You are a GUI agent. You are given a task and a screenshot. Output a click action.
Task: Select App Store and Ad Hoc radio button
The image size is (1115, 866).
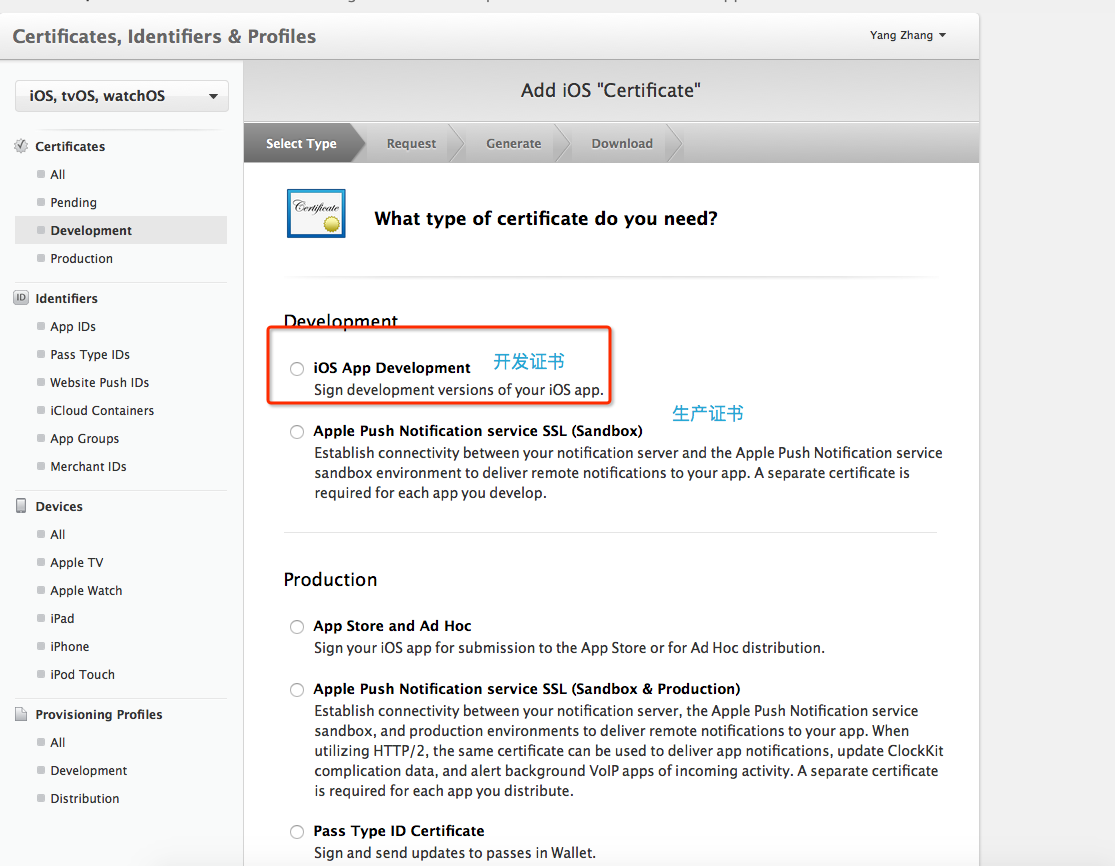point(297,626)
